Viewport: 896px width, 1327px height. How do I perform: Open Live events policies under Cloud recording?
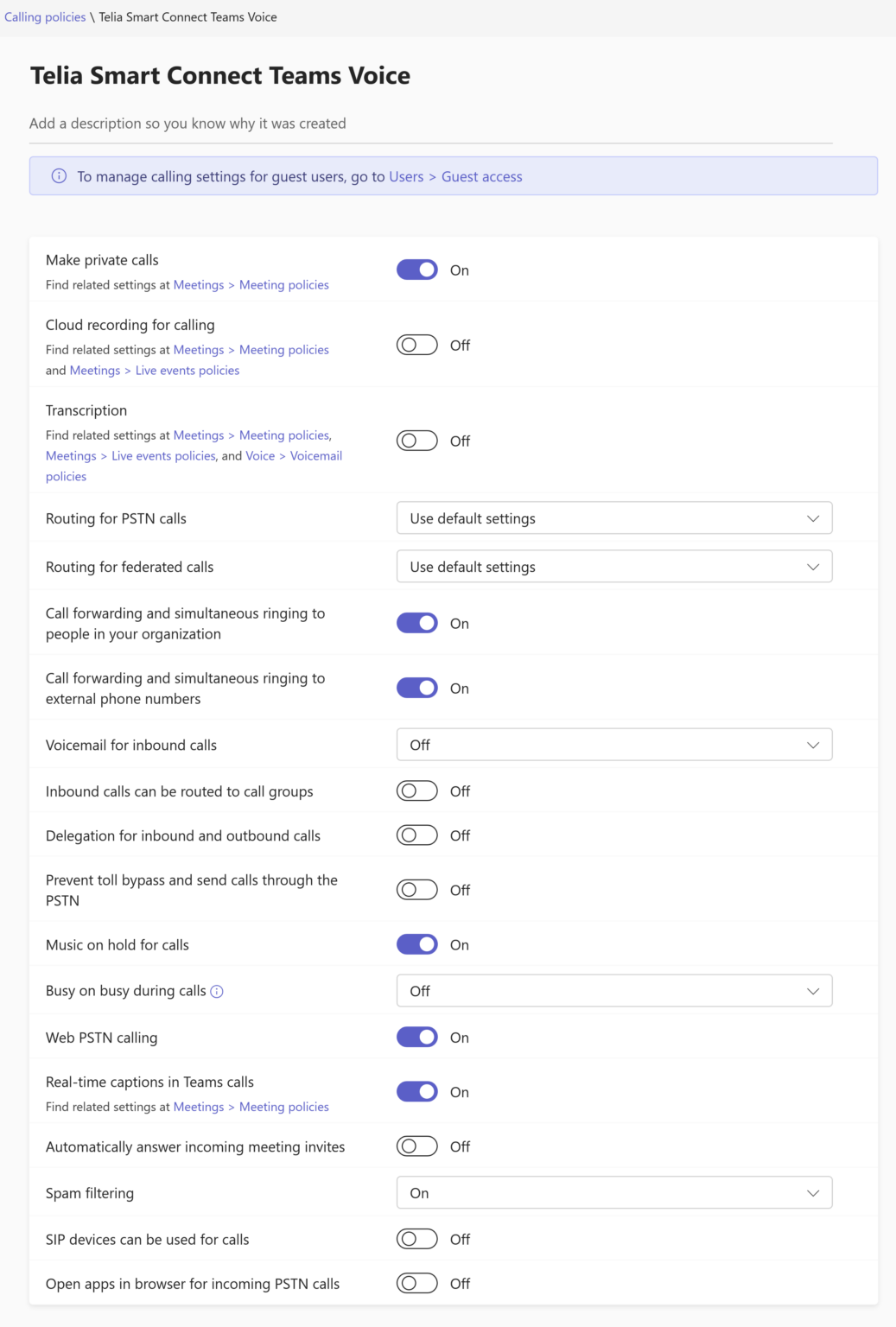(x=187, y=371)
